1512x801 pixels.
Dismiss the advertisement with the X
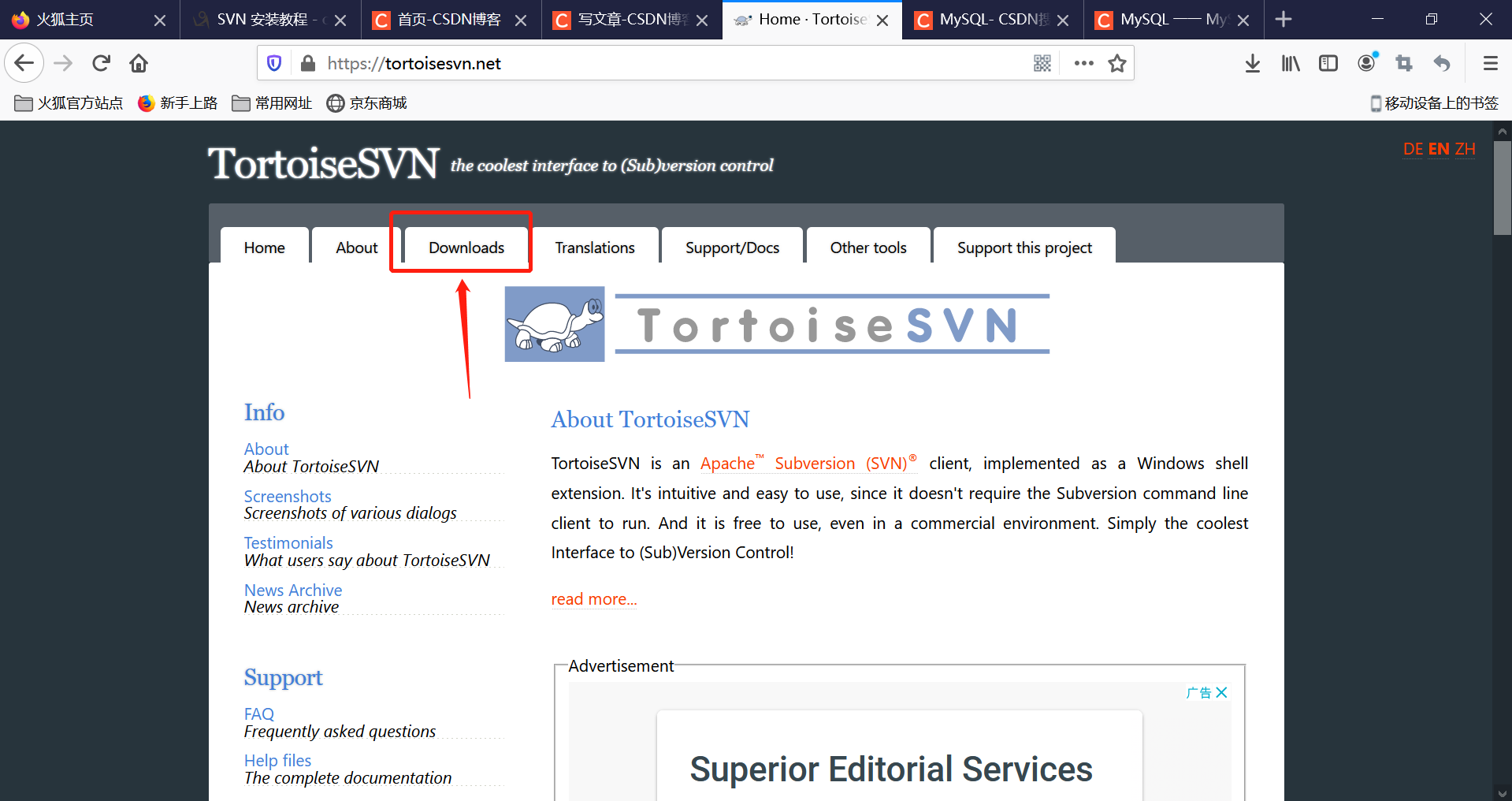(1221, 692)
